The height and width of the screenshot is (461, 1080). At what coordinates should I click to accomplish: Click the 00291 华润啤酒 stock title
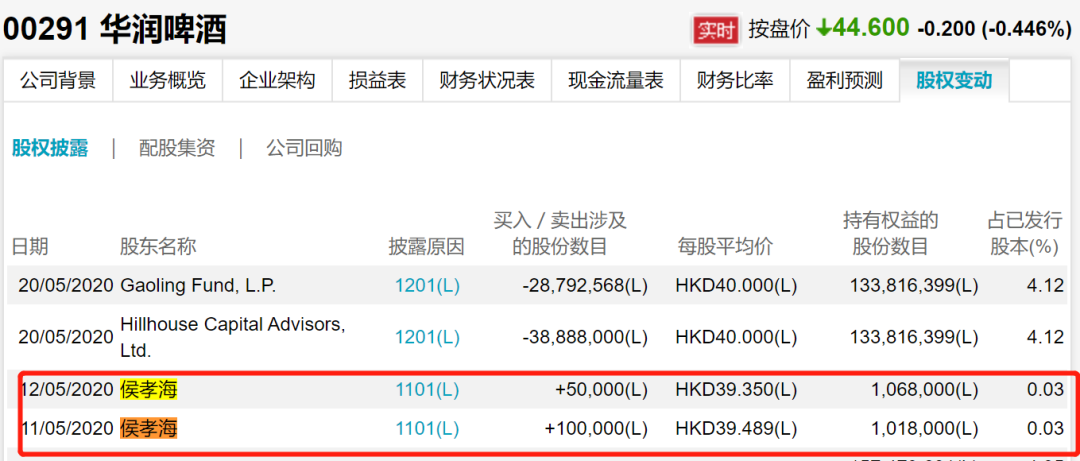coord(115,30)
